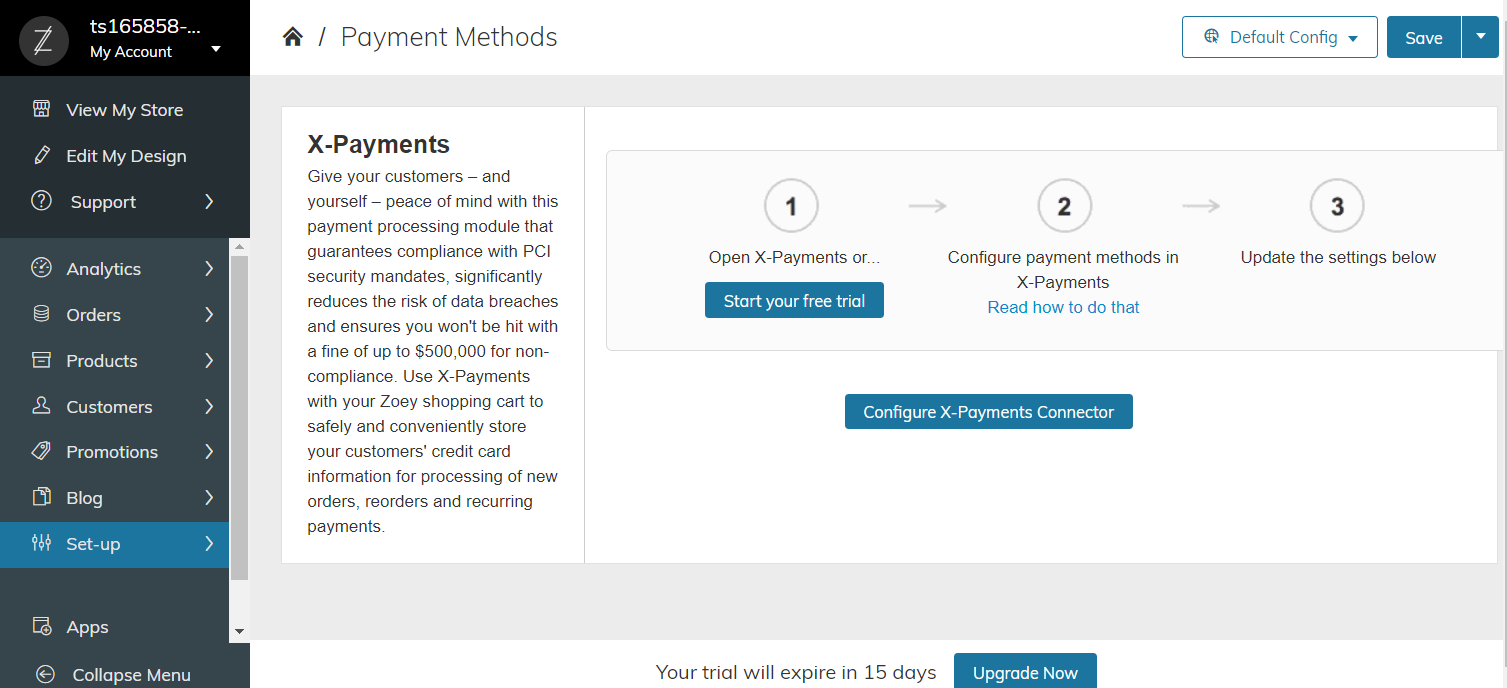Expand the Products submenu chevron
Screen dimensions: 1507x688
(209, 360)
